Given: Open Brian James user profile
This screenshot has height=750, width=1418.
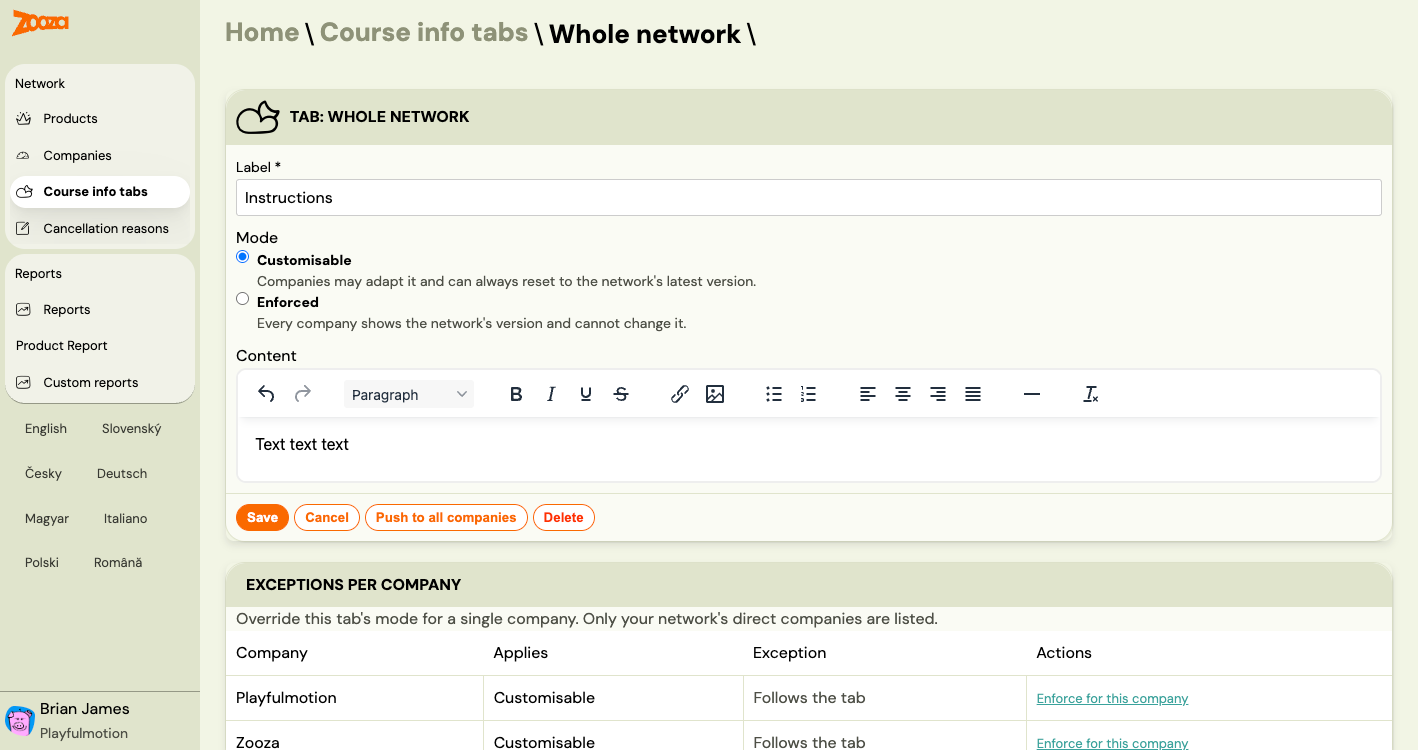Looking at the screenshot, I should pyautogui.click(x=100, y=720).
